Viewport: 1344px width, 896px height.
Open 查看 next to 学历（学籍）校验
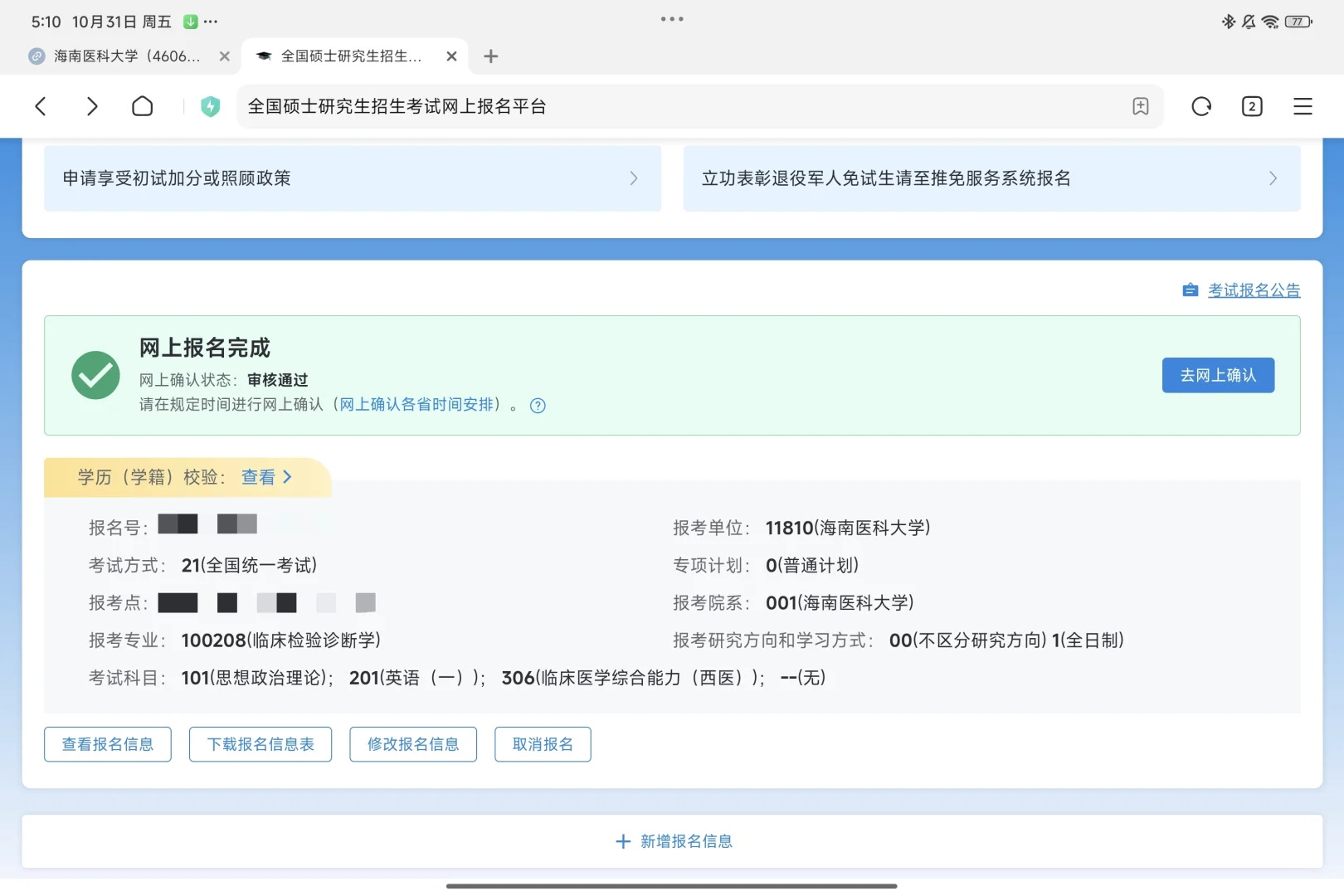(x=260, y=477)
